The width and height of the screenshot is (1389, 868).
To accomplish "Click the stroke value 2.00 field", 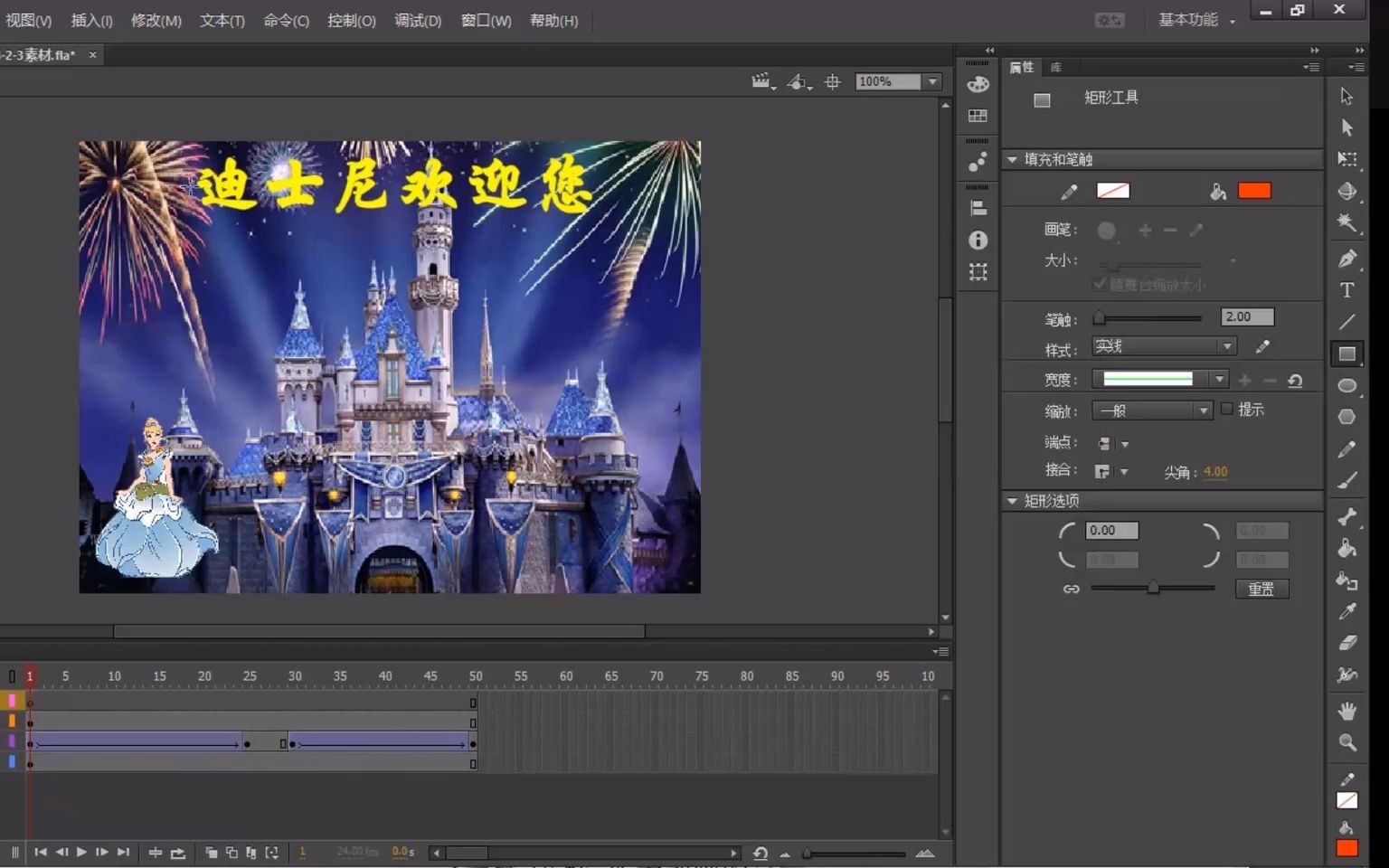I will click(x=1247, y=316).
